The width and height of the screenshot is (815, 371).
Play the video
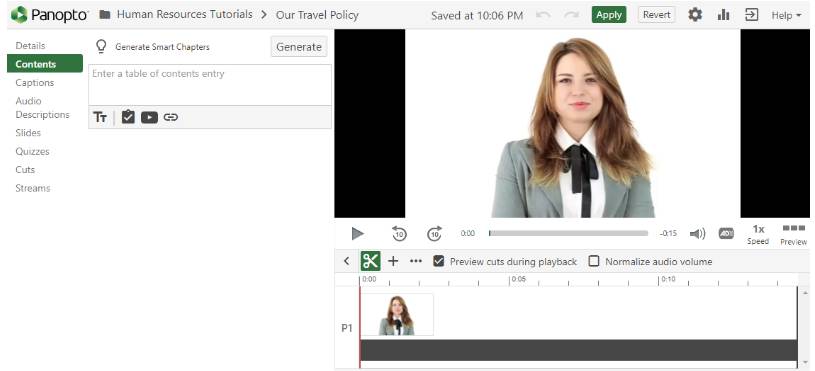pyautogui.click(x=358, y=233)
